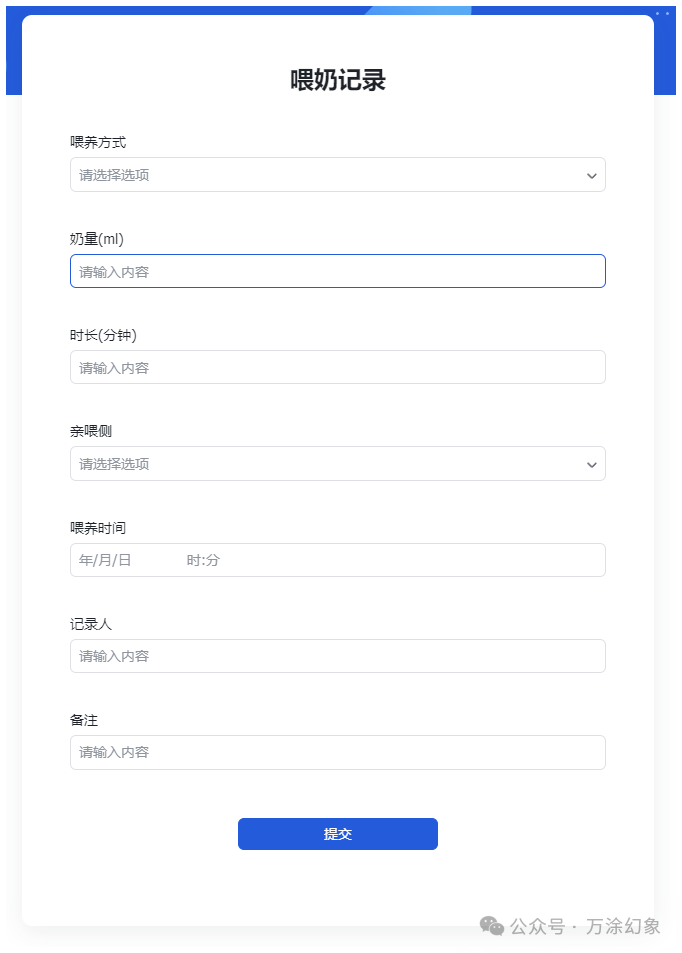Click the right dot in the top-right corner
This screenshot has width=682, height=953.
coord(667,13)
